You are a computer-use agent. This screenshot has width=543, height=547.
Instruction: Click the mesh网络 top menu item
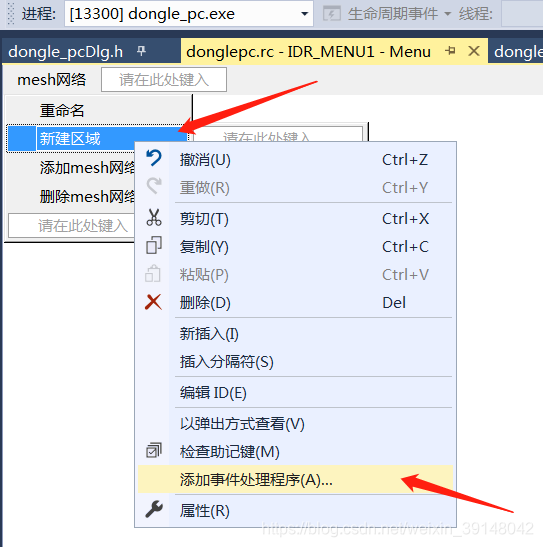[52, 80]
